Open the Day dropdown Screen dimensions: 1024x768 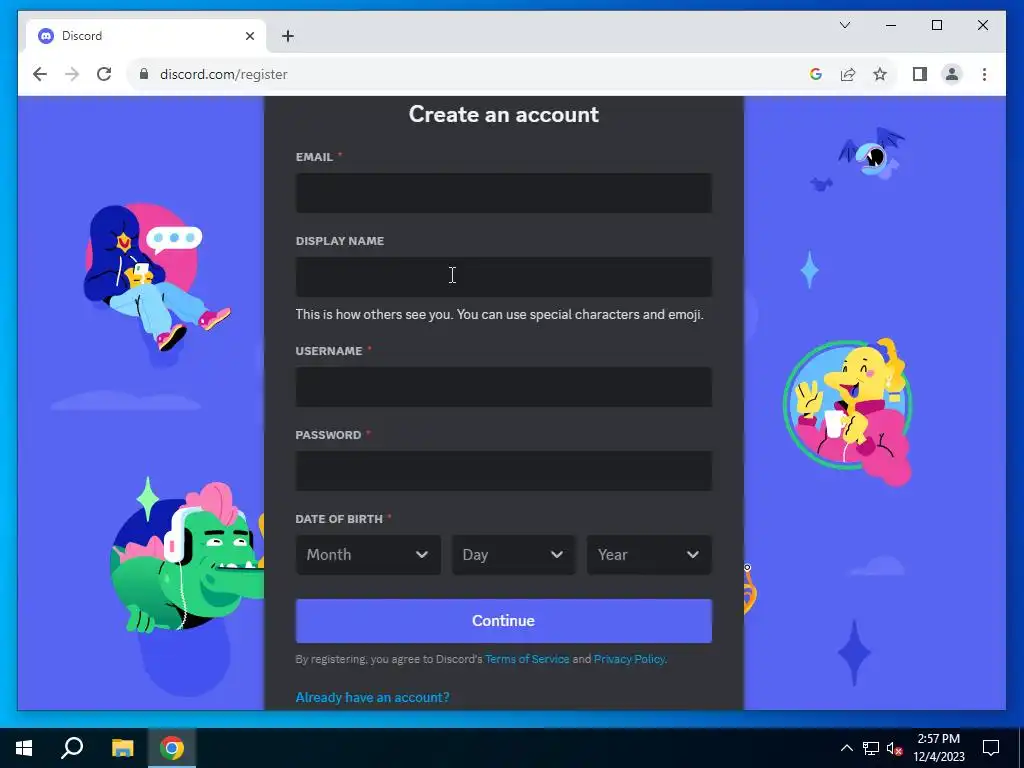513,555
